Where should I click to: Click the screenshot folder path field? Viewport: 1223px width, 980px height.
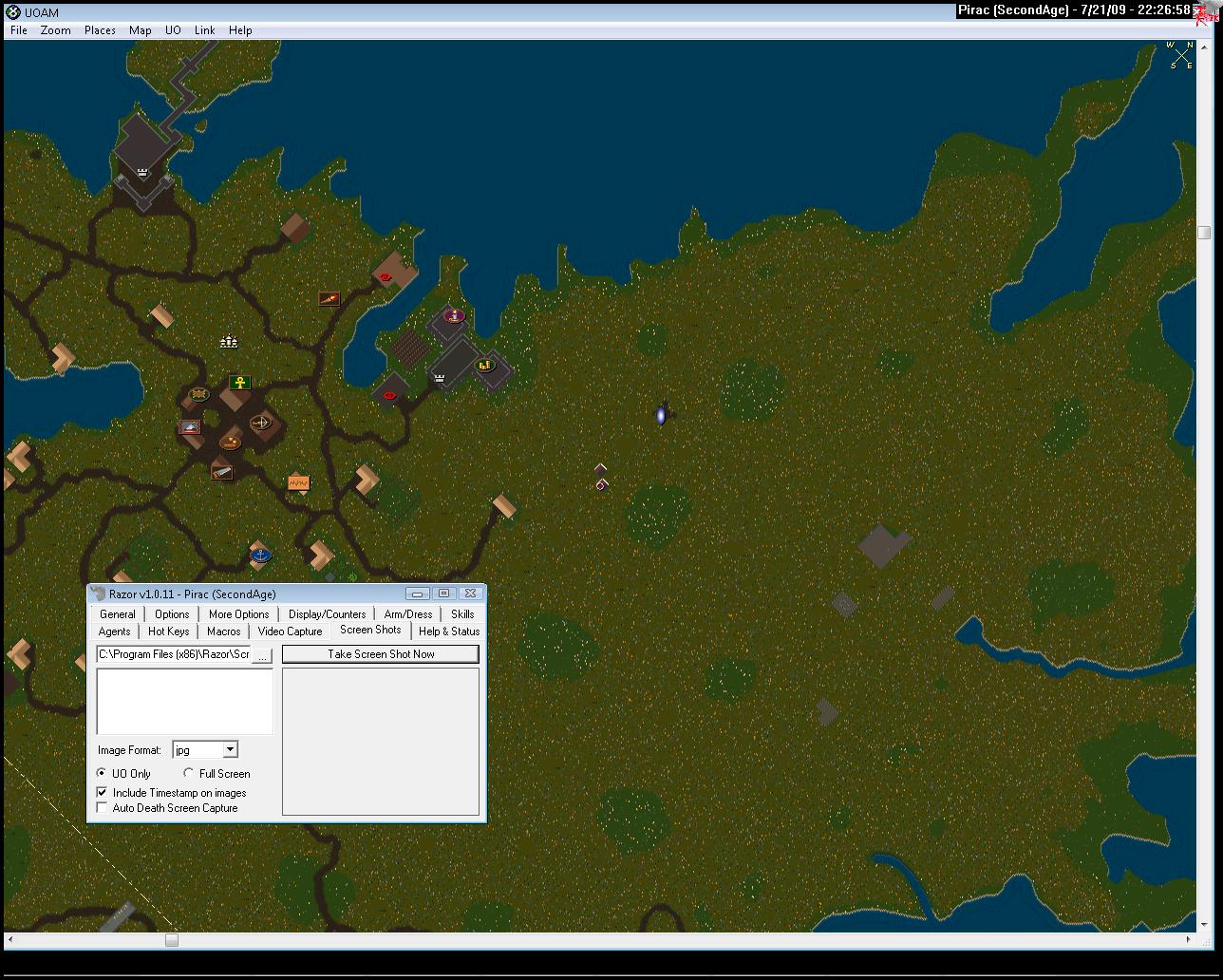(x=174, y=654)
